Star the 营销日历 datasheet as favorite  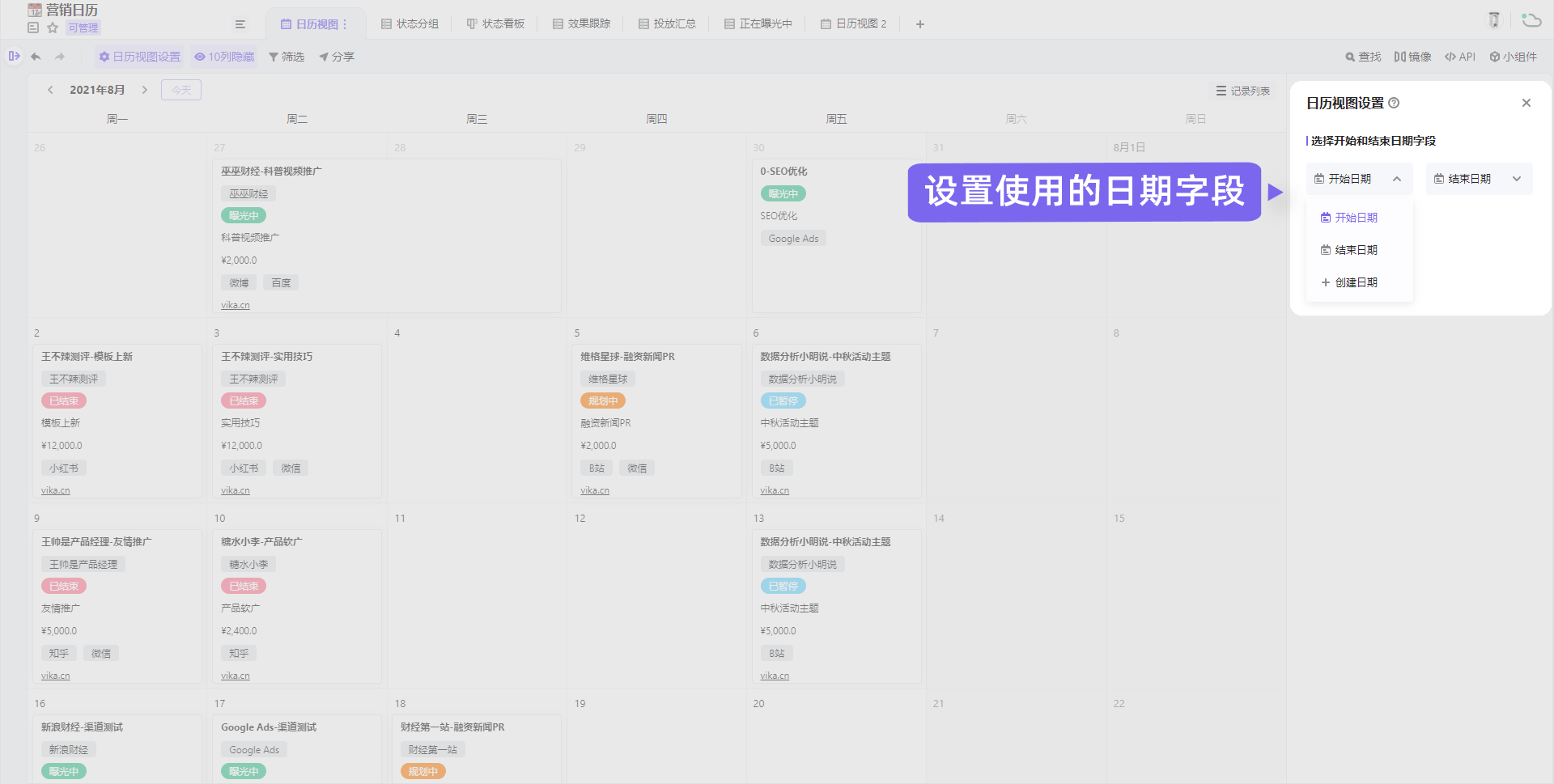[53, 28]
